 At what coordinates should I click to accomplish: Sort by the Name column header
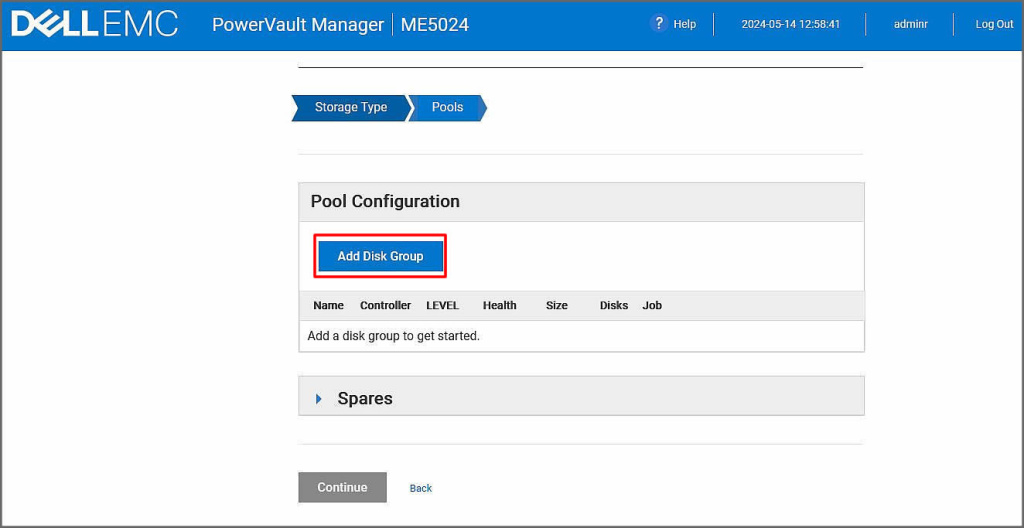pos(328,305)
